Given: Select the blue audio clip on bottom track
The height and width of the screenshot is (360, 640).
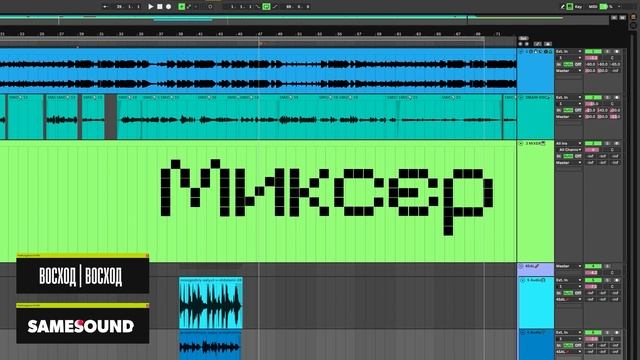Looking at the screenshot, I should (x=211, y=345).
